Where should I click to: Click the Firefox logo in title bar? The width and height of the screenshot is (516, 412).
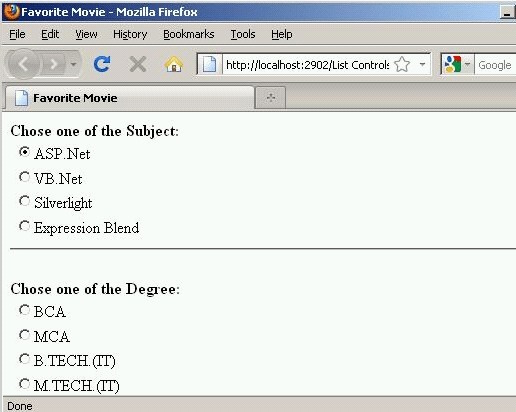coord(11,12)
